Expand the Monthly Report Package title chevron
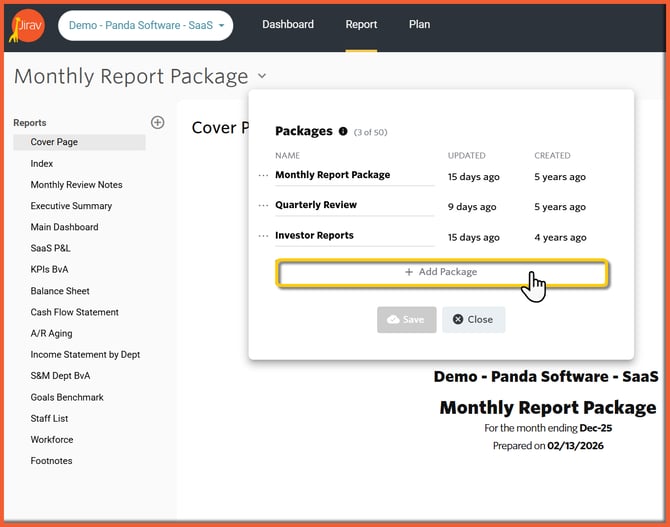Image resolution: width=670 pixels, height=527 pixels. click(x=262, y=76)
